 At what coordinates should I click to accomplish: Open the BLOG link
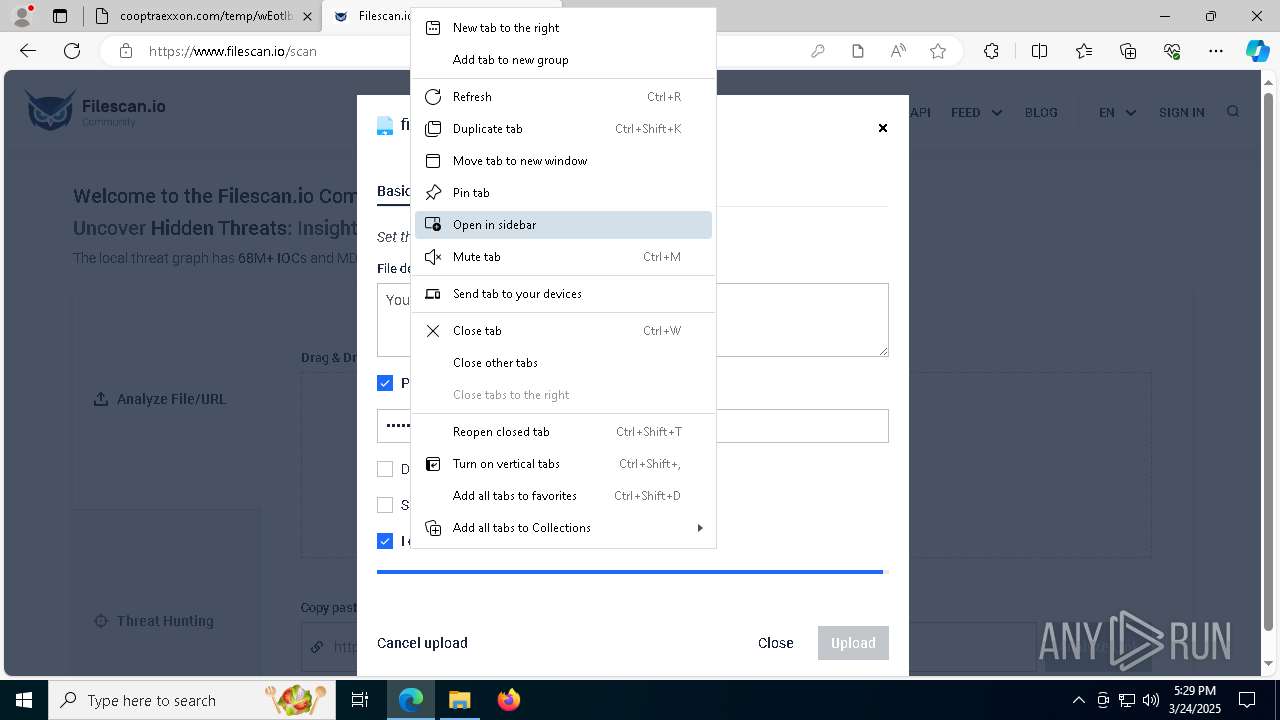(1041, 112)
